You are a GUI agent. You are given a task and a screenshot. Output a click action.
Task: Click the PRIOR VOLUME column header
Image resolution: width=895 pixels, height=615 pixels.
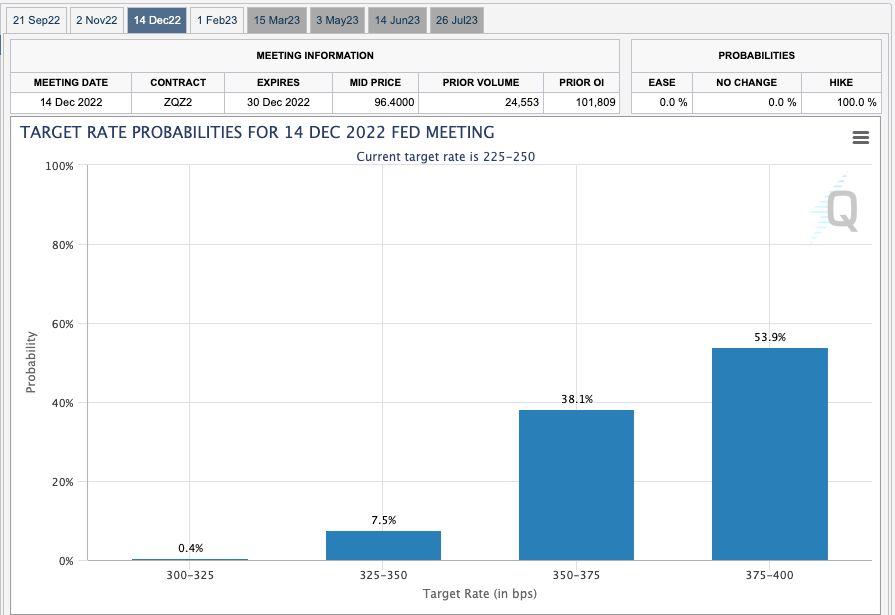click(x=481, y=82)
